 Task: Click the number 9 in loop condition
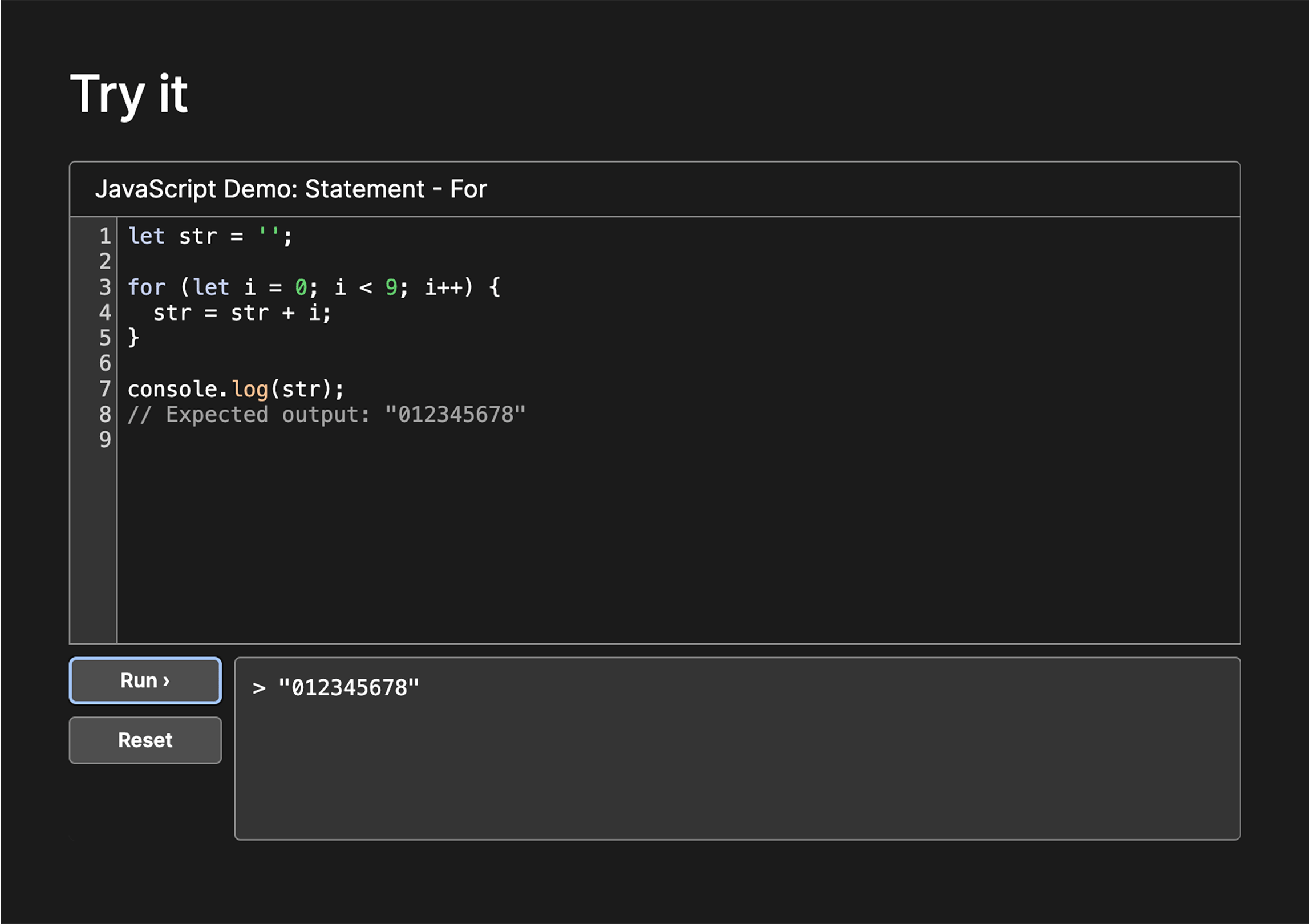click(391, 287)
